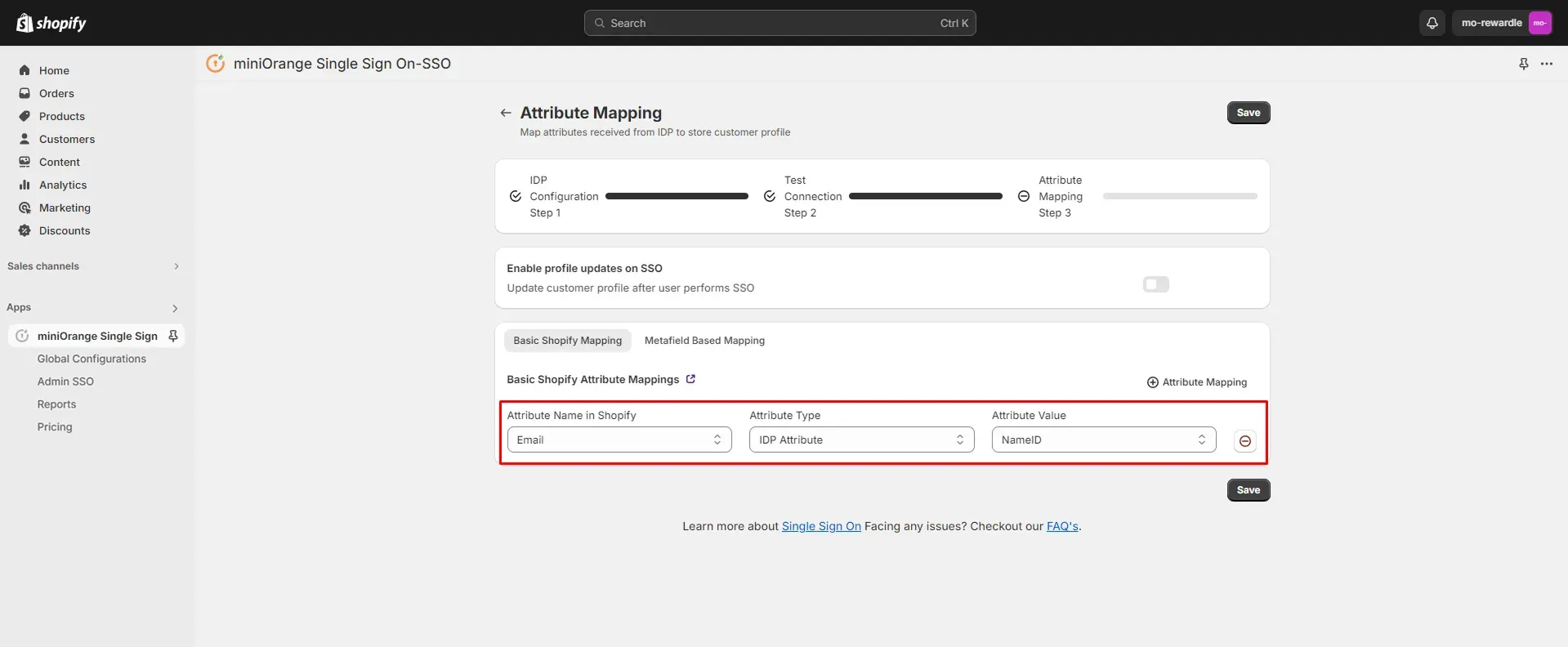1568x647 pixels.
Task: Open Analytics in the sidebar
Action: click(63, 185)
